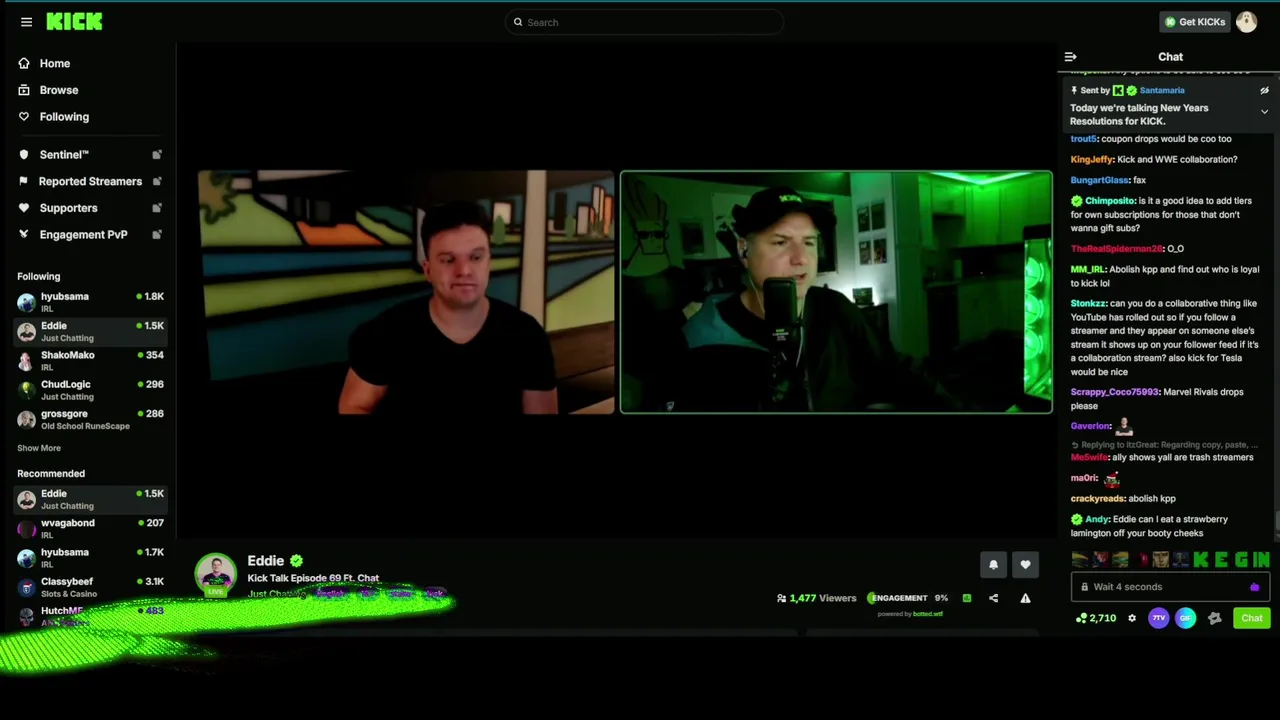Open Classybeef channel in Recommended list
The image size is (1280, 720).
click(x=91, y=587)
